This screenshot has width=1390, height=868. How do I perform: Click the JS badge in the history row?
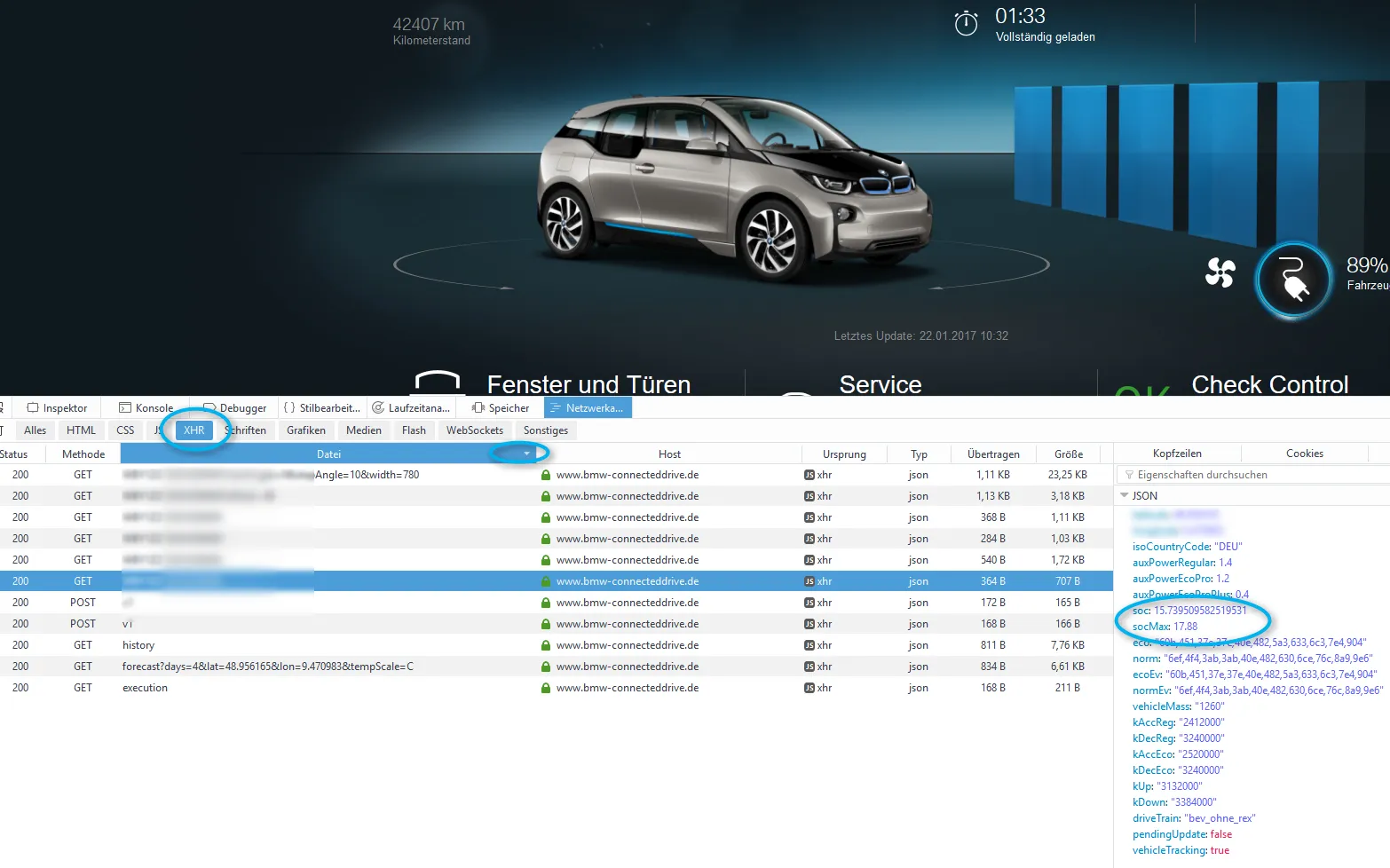coord(809,645)
